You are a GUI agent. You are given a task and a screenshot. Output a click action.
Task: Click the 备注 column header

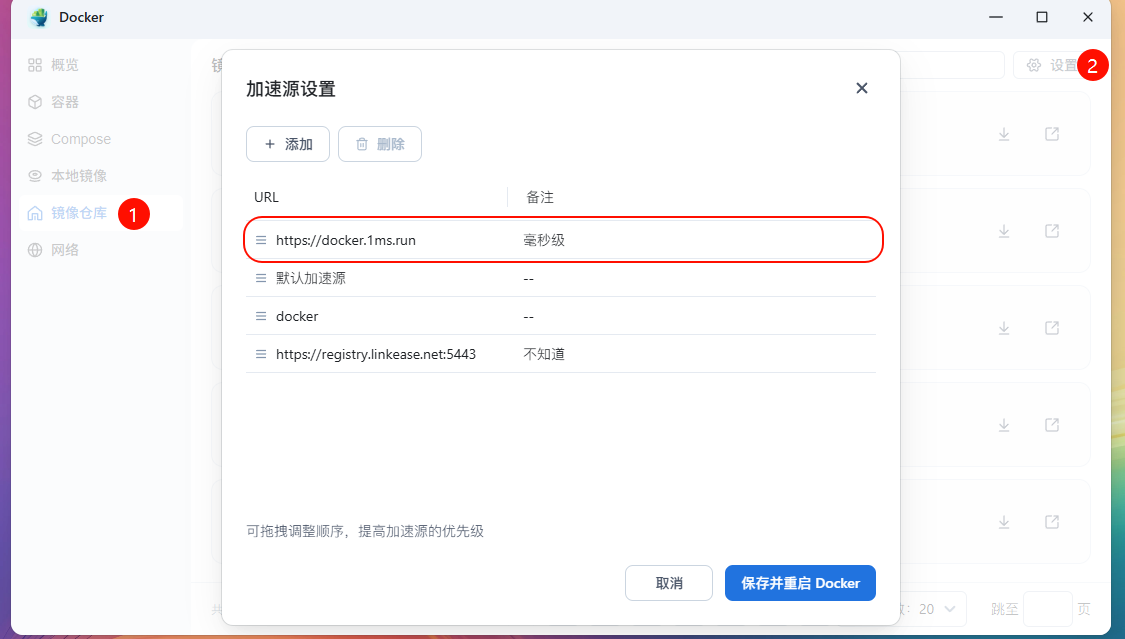[x=540, y=197]
